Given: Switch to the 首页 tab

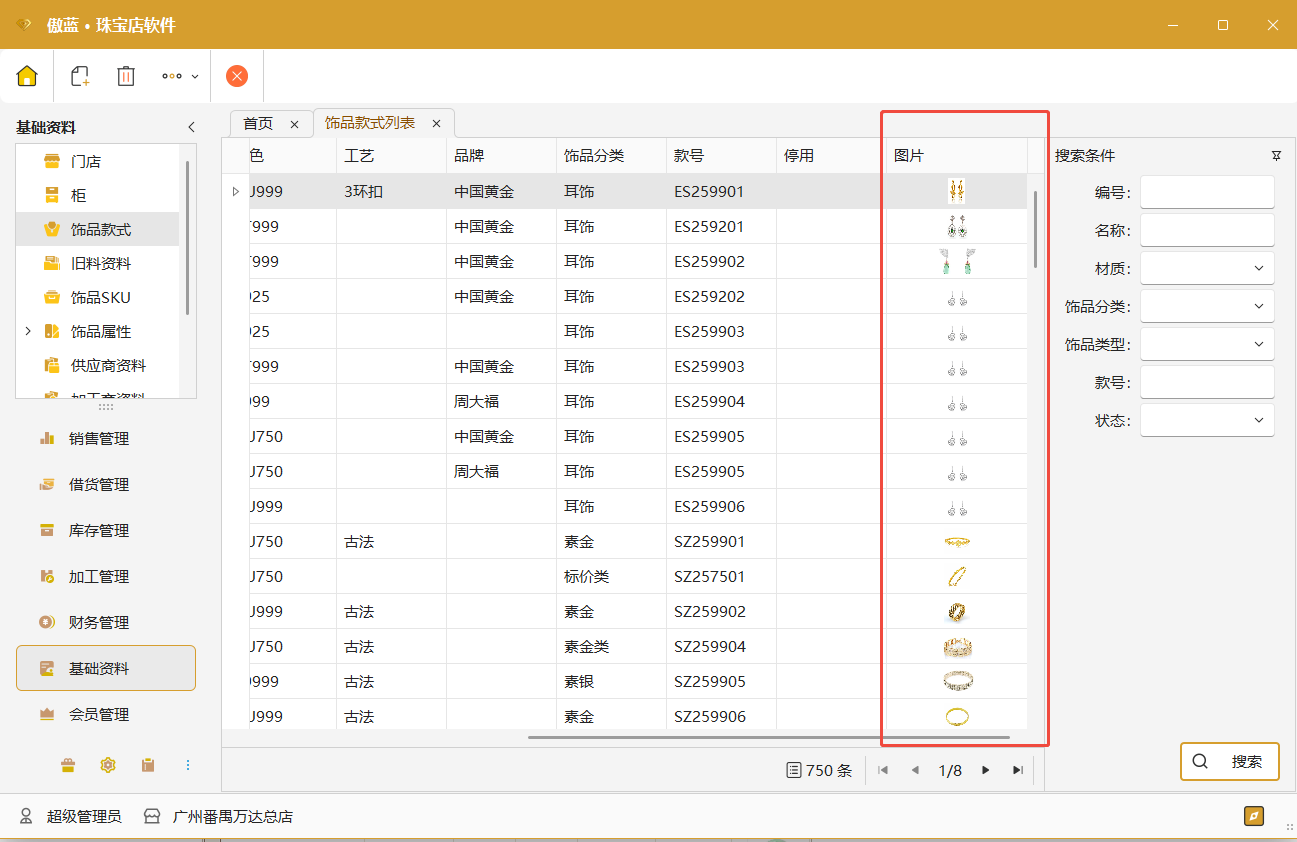Looking at the screenshot, I should (258, 123).
